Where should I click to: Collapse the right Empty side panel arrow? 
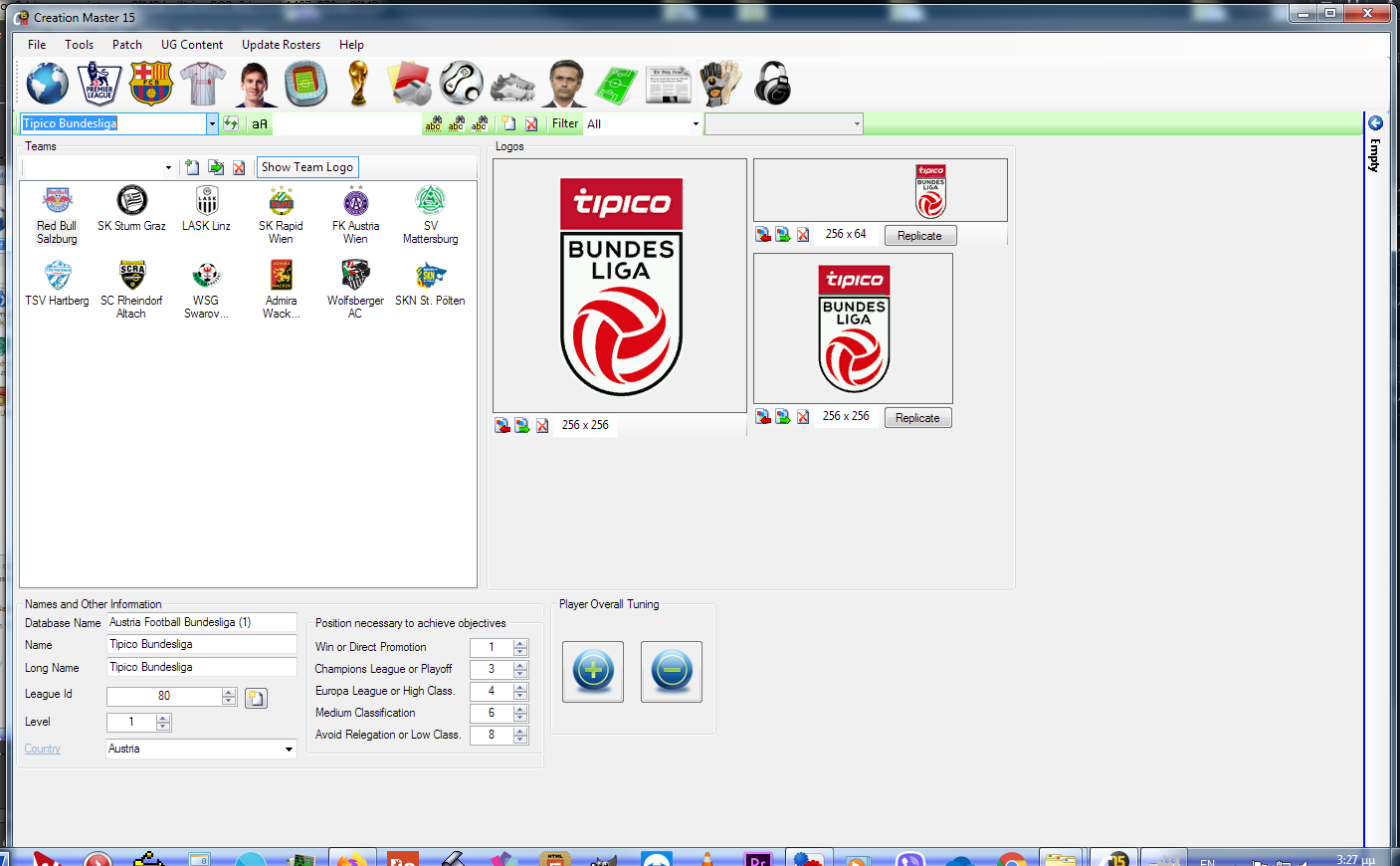coord(1375,123)
